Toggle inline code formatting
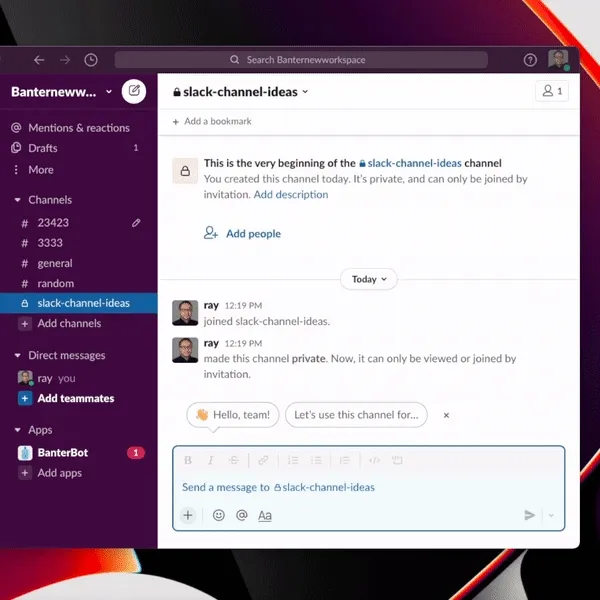The height and width of the screenshot is (600, 600). 374,460
